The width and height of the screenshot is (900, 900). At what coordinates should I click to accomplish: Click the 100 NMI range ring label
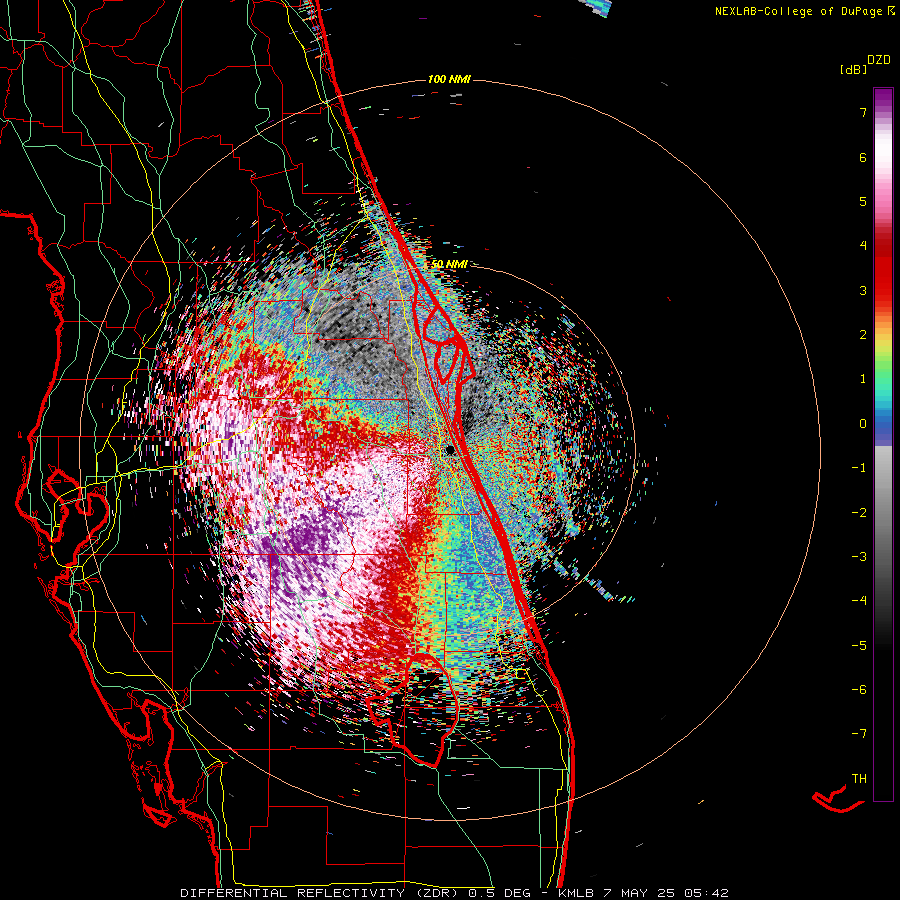449,79
